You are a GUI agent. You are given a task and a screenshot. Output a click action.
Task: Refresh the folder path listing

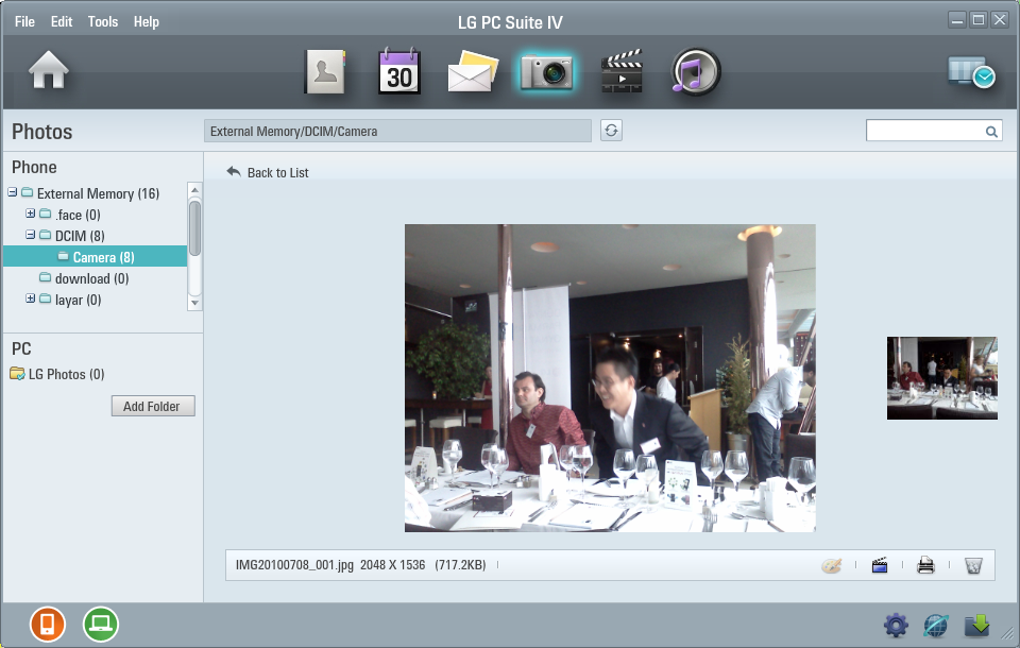611,131
